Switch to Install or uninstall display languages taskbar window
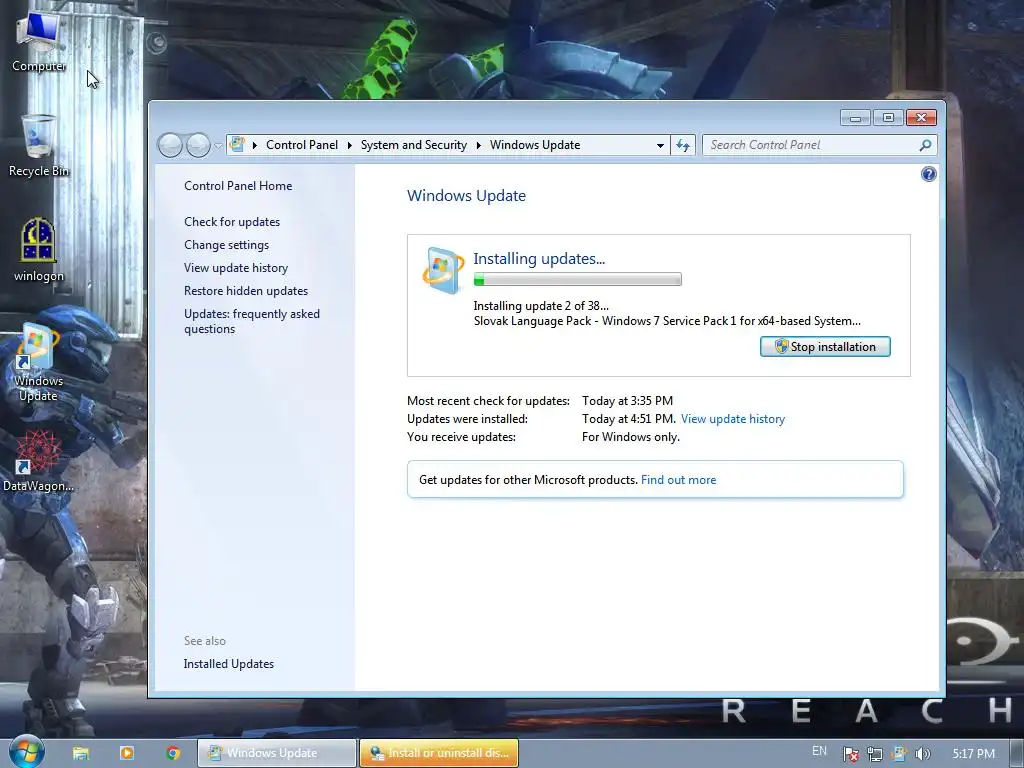The width and height of the screenshot is (1024, 768). click(x=439, y=753)
